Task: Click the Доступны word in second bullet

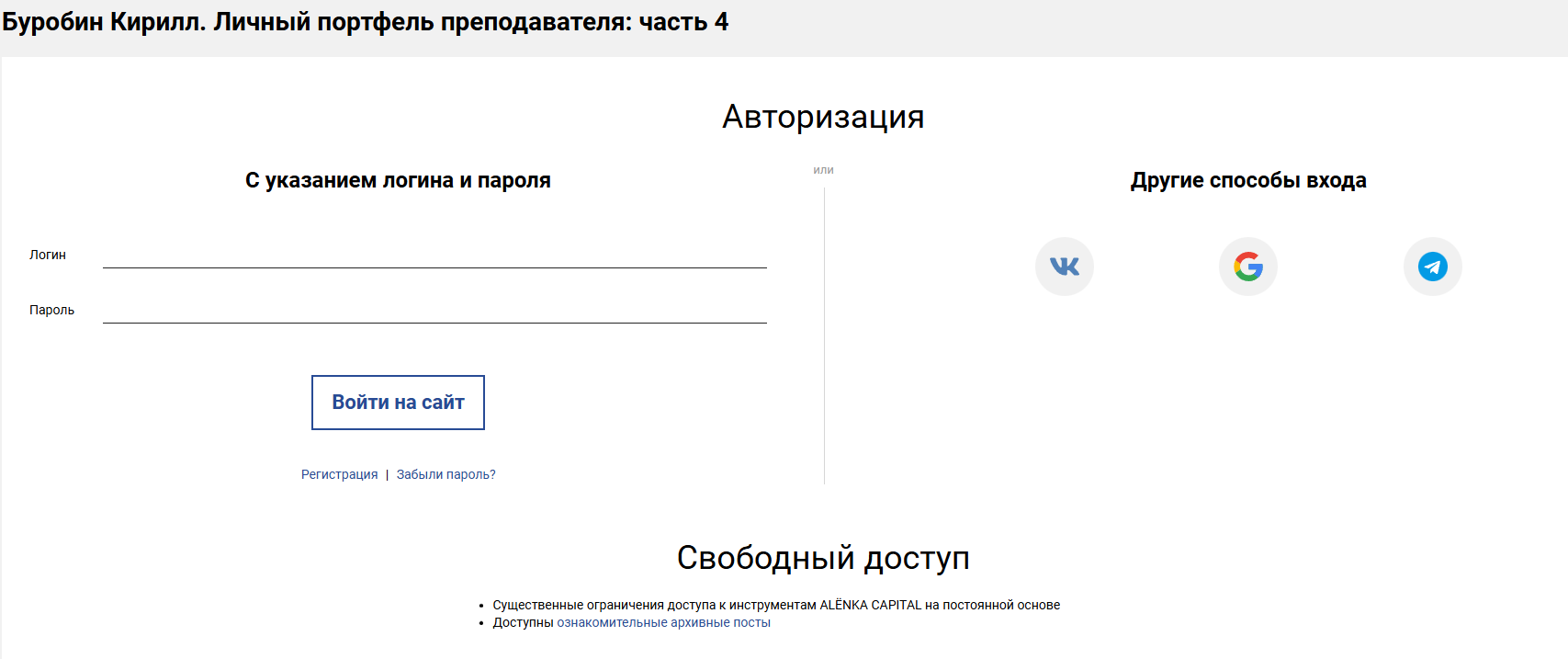Action: (523, 622)
